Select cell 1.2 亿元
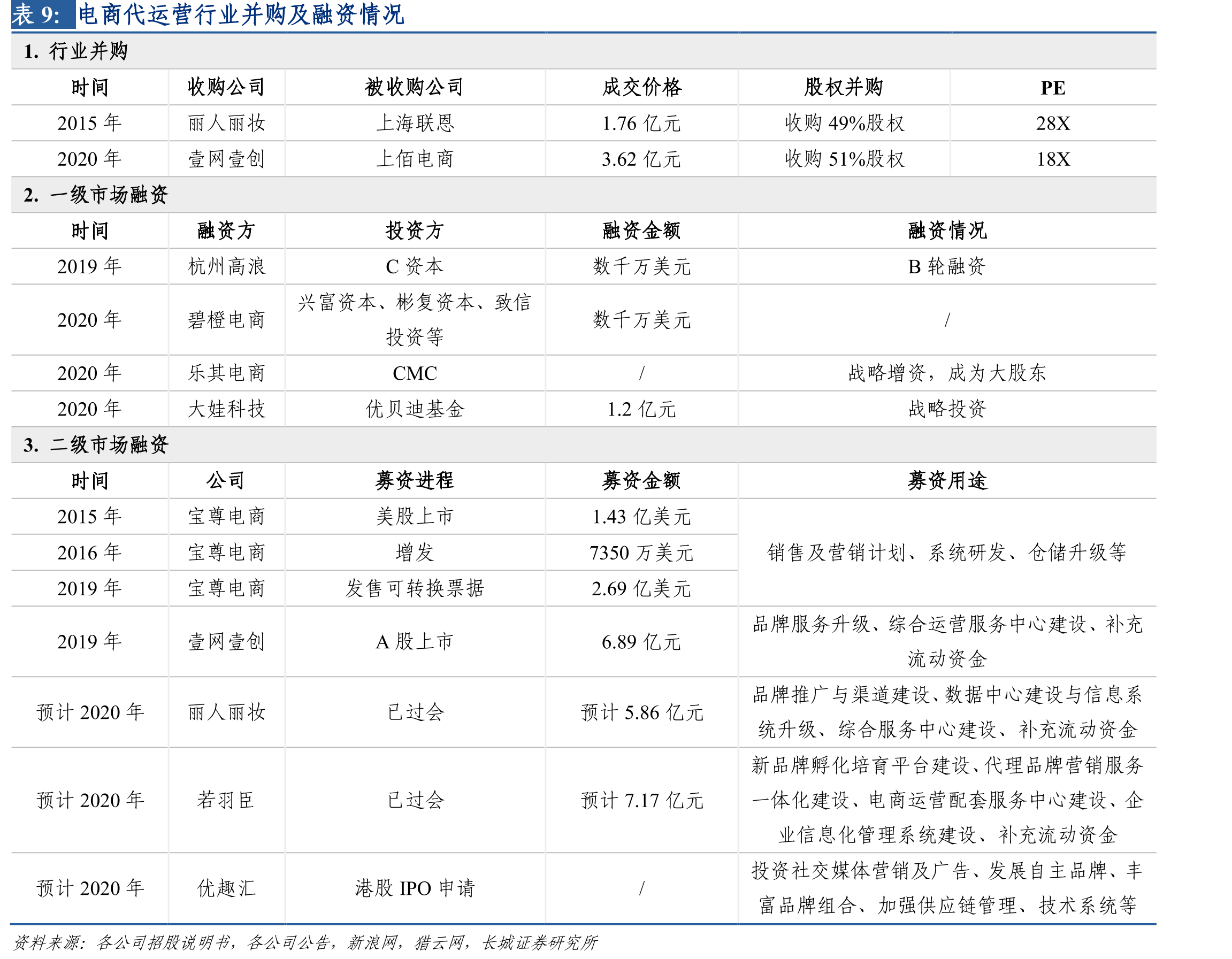 pyautogui.click(x=642, y=409)
